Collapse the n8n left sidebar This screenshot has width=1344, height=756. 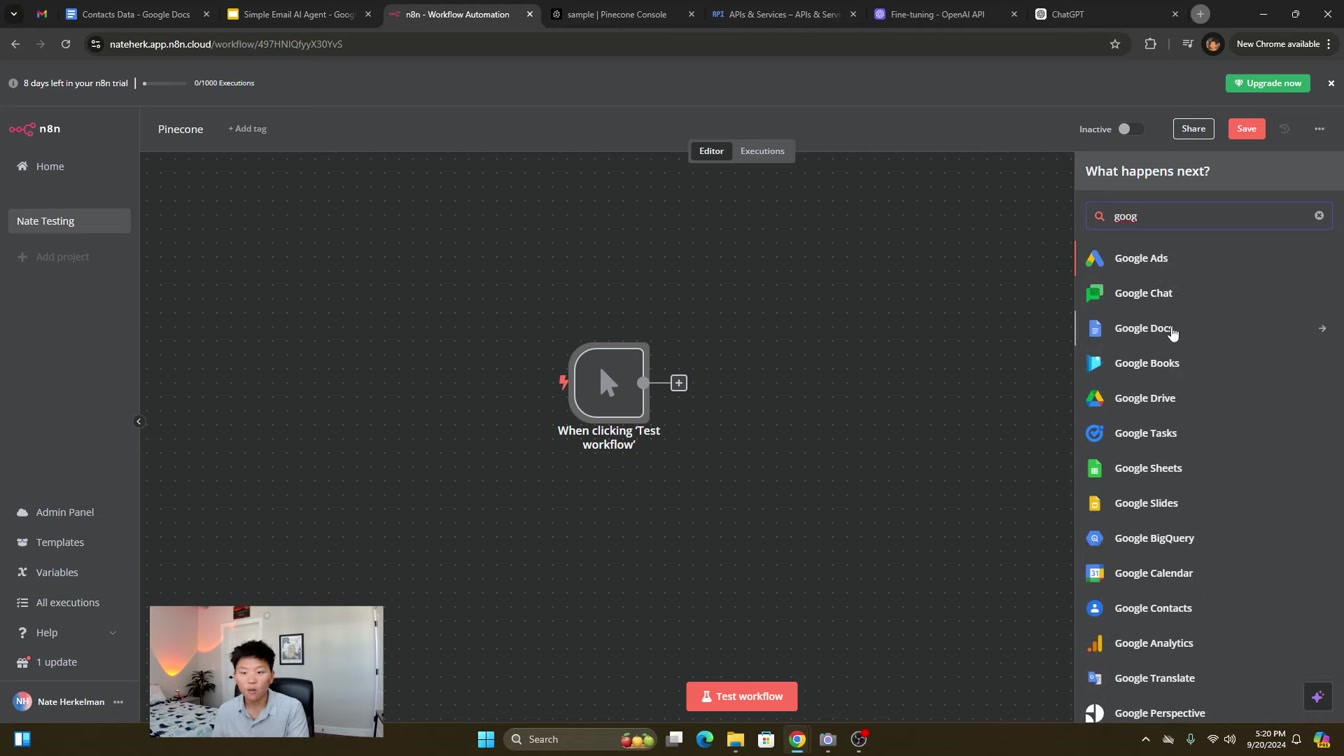click(139, 421)
